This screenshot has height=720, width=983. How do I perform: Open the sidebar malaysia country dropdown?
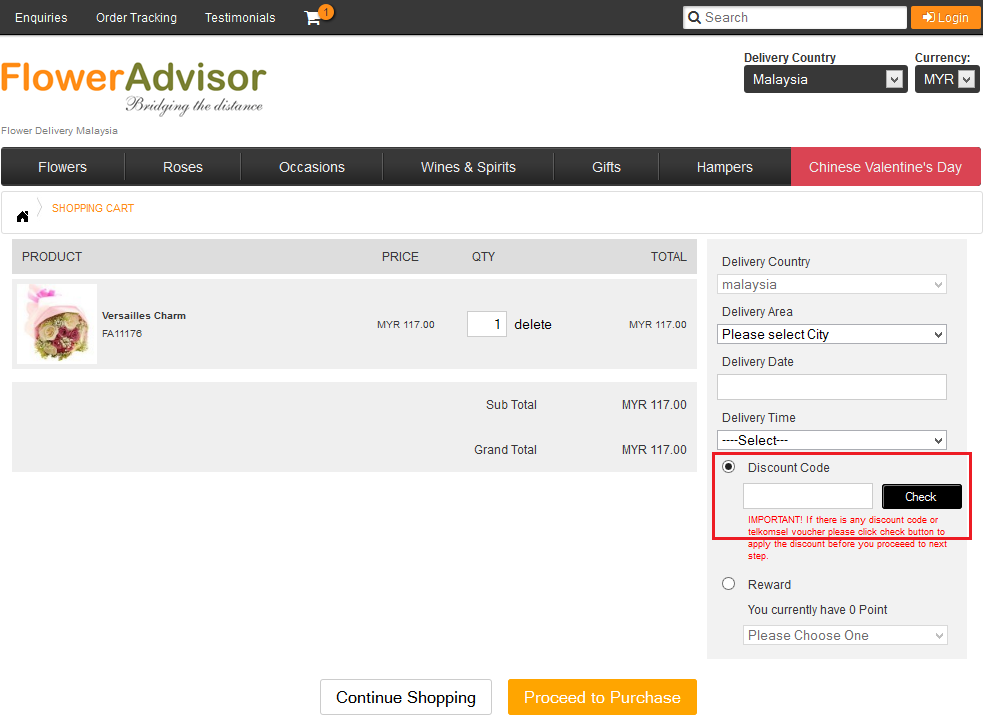[x=831, y=284]
